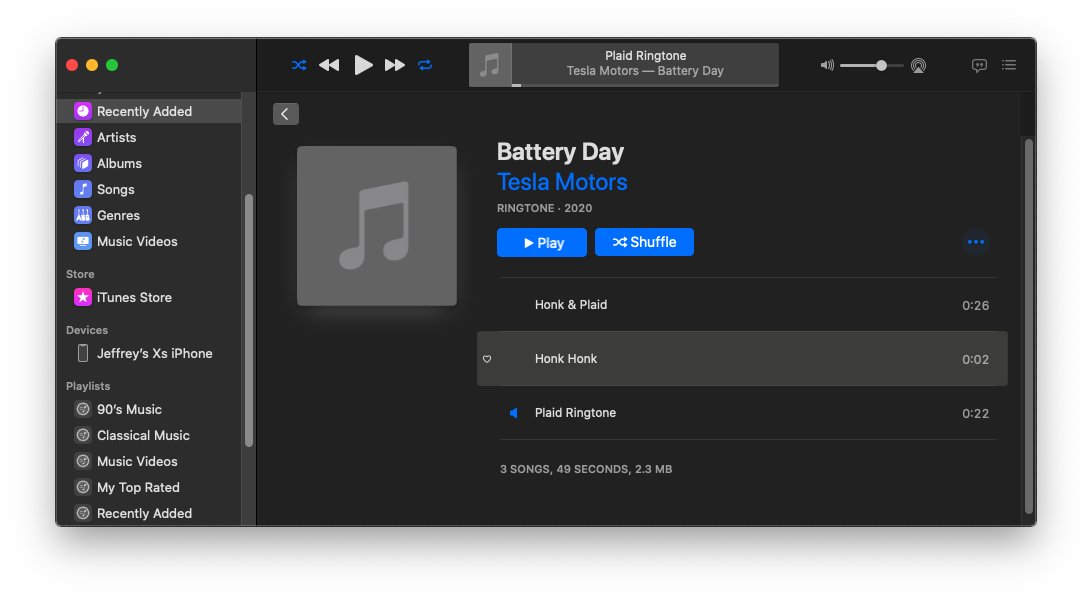Viewport: 1092px width, 600px height.
Task: Select Artists in the sidebar
Action: pyautogui.click(x=119, y=137)
